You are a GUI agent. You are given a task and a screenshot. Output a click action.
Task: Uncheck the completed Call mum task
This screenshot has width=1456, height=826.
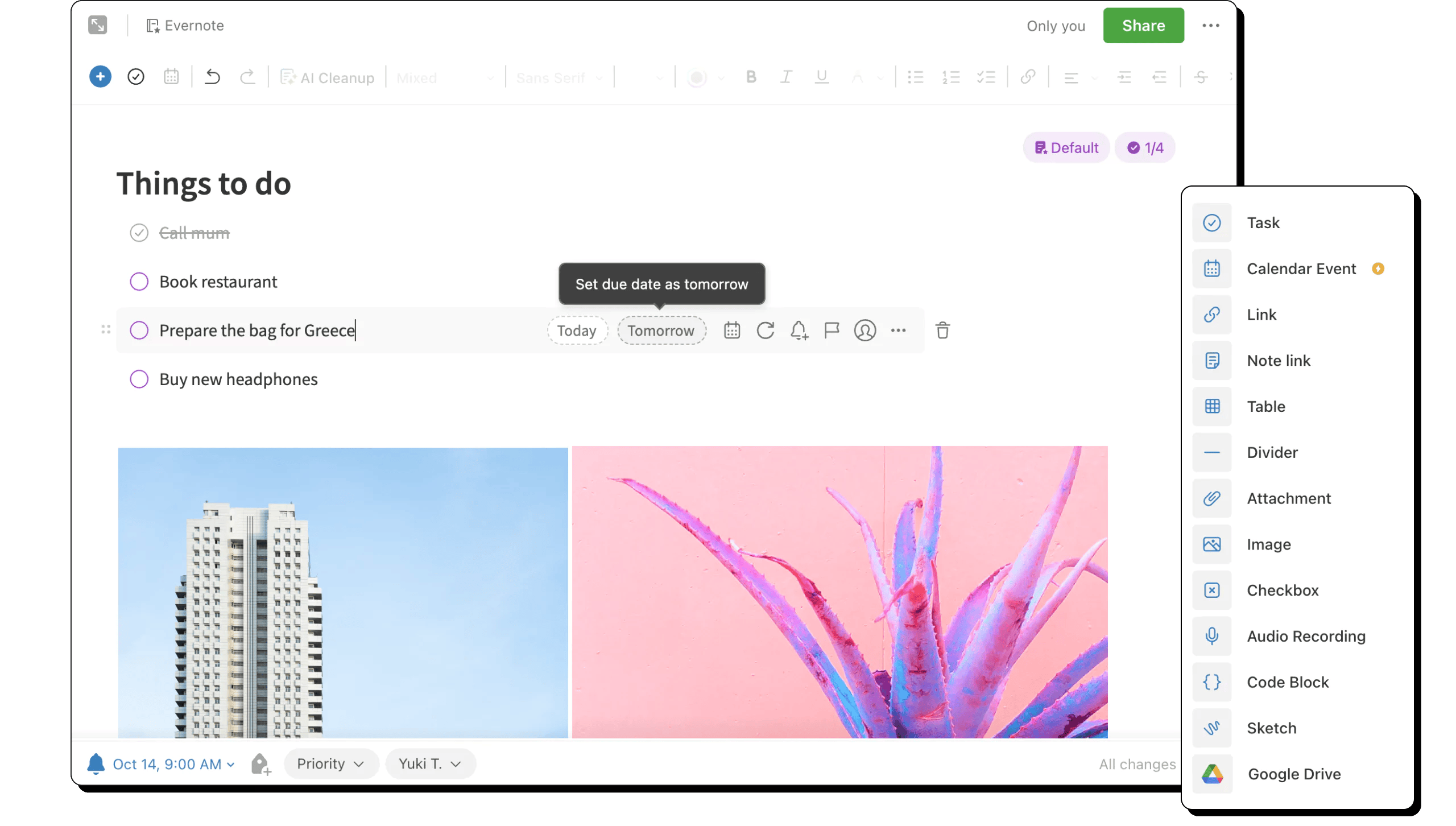[139, 232]
